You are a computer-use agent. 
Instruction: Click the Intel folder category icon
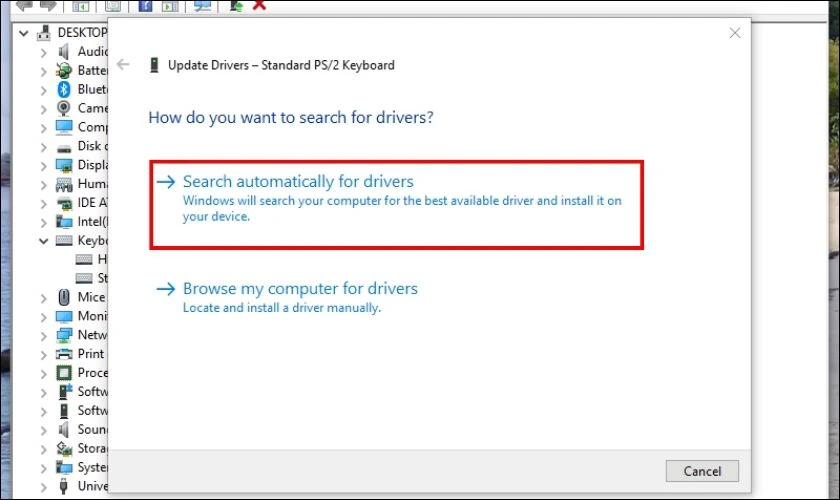[64, 222]
